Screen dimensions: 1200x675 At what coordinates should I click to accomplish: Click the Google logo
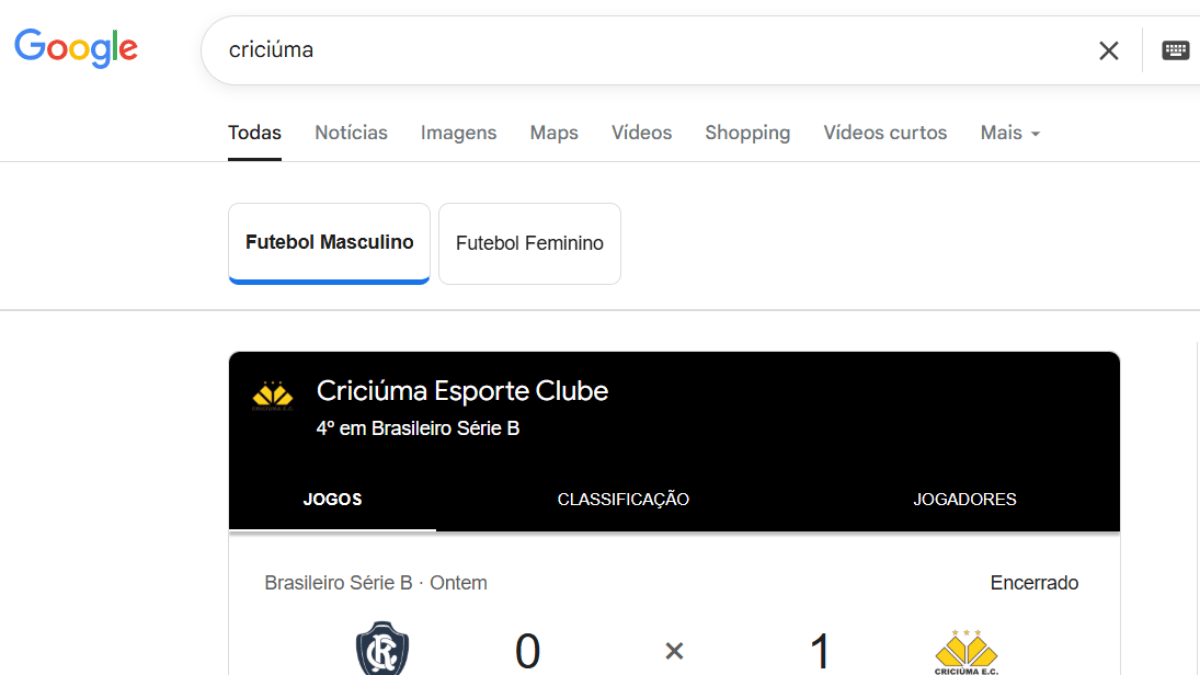pos(76,48)
